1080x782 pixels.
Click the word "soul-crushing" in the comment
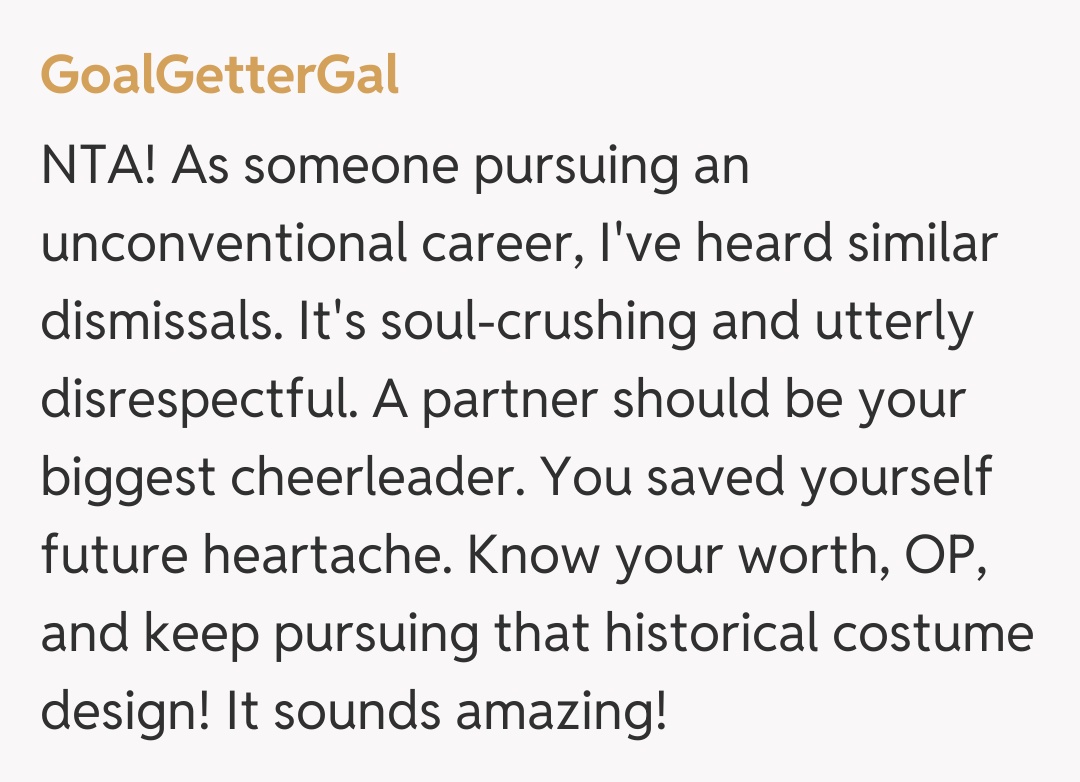click(526, 322)
